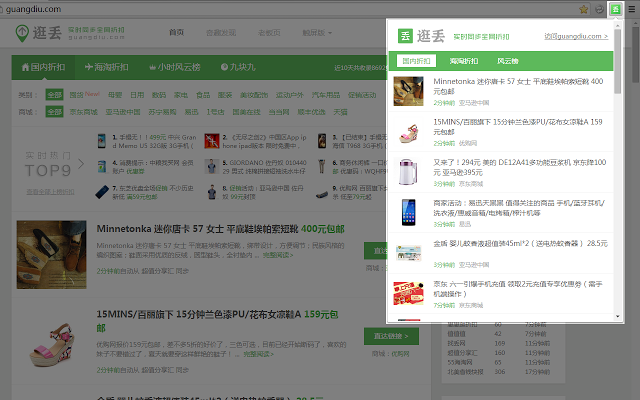Click the chevron arrow next to TOP9
This screenshot has width=640, height=400.
tap(81, 164)
